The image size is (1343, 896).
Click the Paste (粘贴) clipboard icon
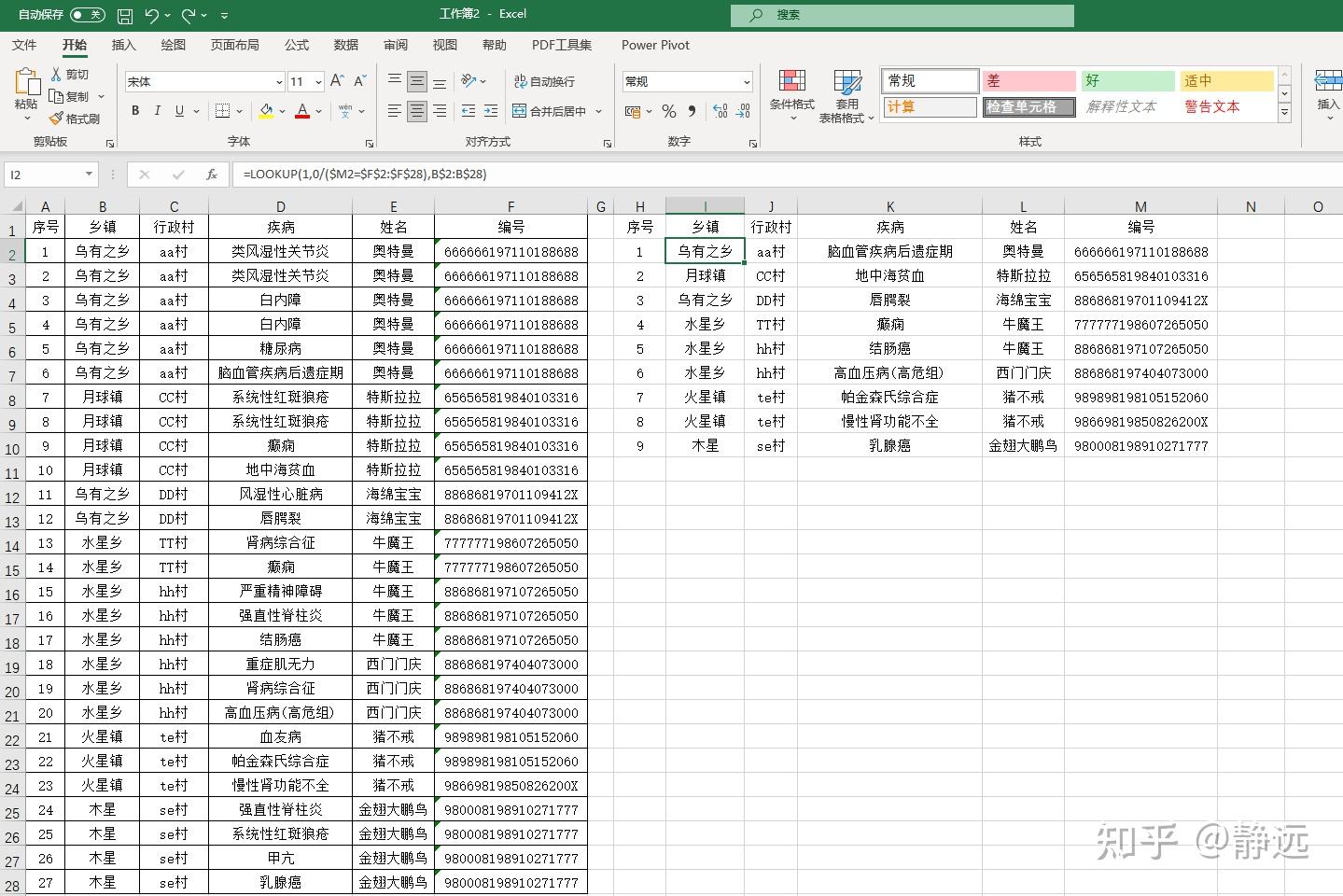(x=26, y=82)
